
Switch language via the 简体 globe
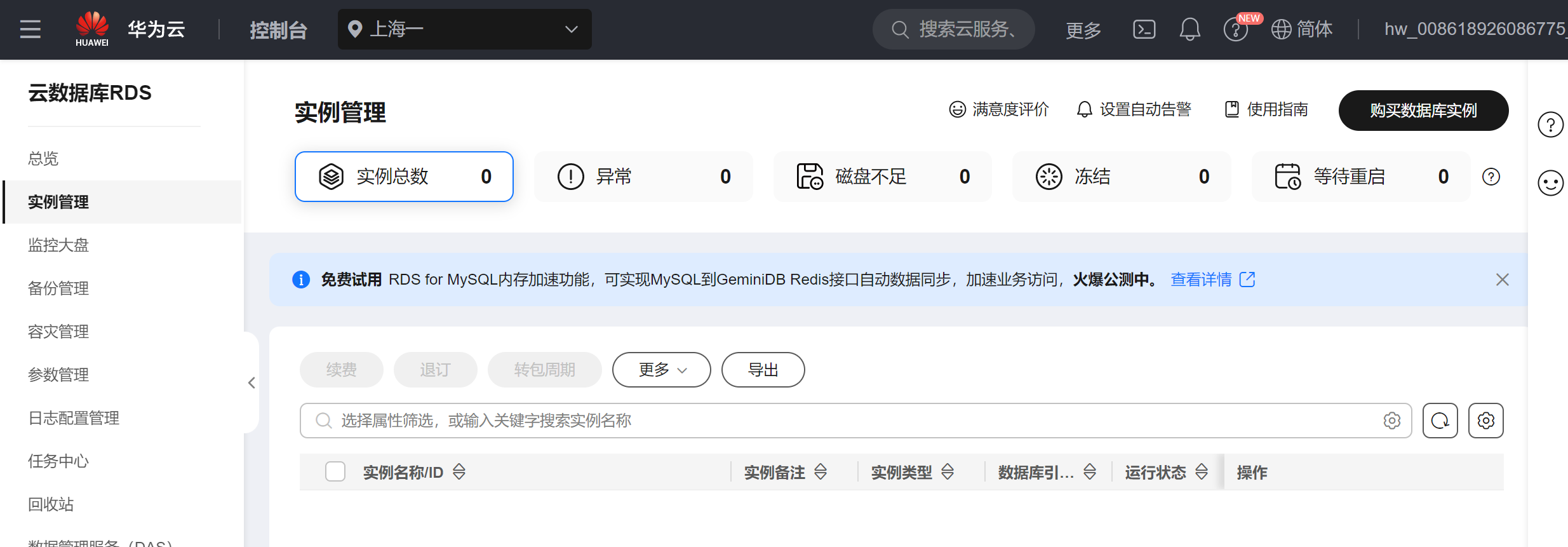click(x=1301, y=29)
